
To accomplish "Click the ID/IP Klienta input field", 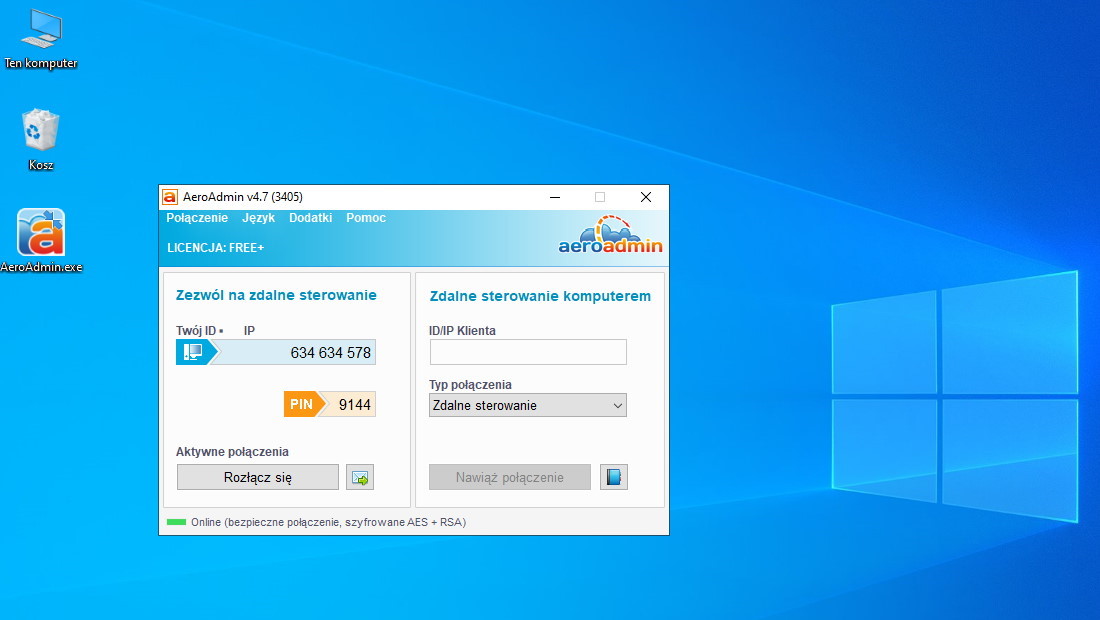I will (x=528, y=352).
